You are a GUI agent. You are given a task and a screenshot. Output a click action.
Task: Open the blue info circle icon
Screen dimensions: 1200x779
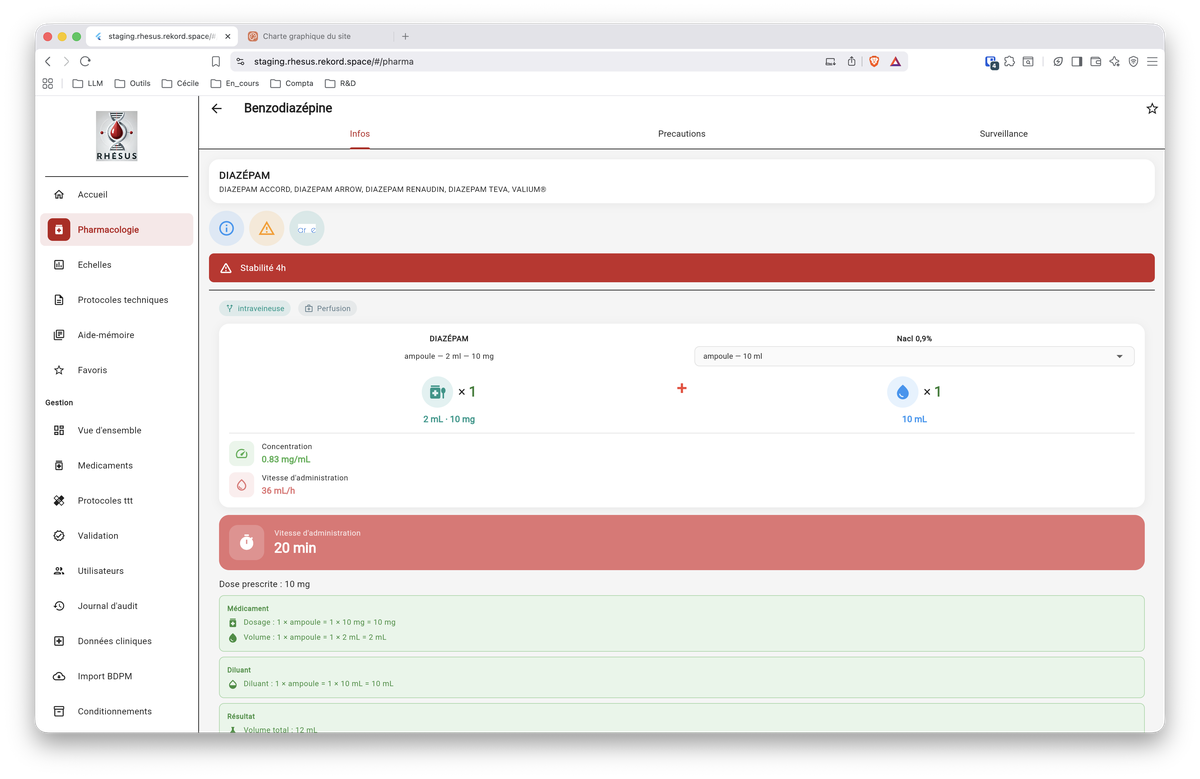[226, 229]
